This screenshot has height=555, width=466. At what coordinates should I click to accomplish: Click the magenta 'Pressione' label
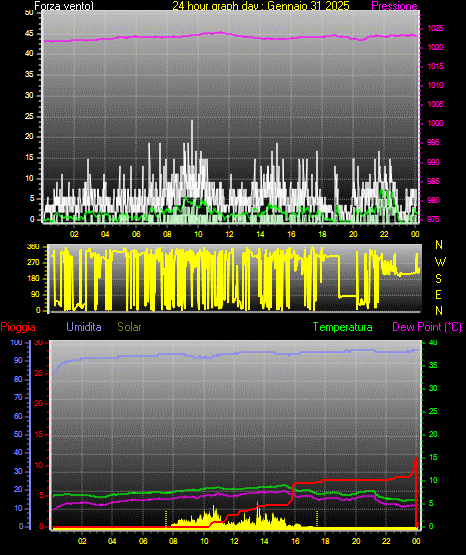pos(394,6)
